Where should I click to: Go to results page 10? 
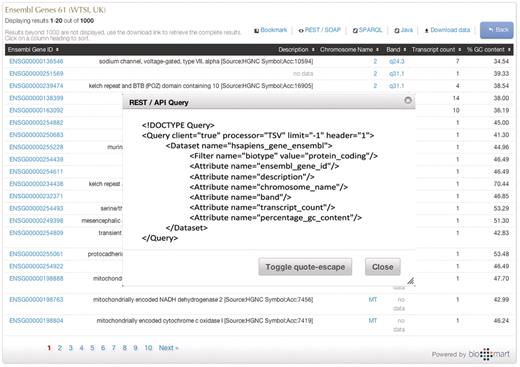point(148,348)
